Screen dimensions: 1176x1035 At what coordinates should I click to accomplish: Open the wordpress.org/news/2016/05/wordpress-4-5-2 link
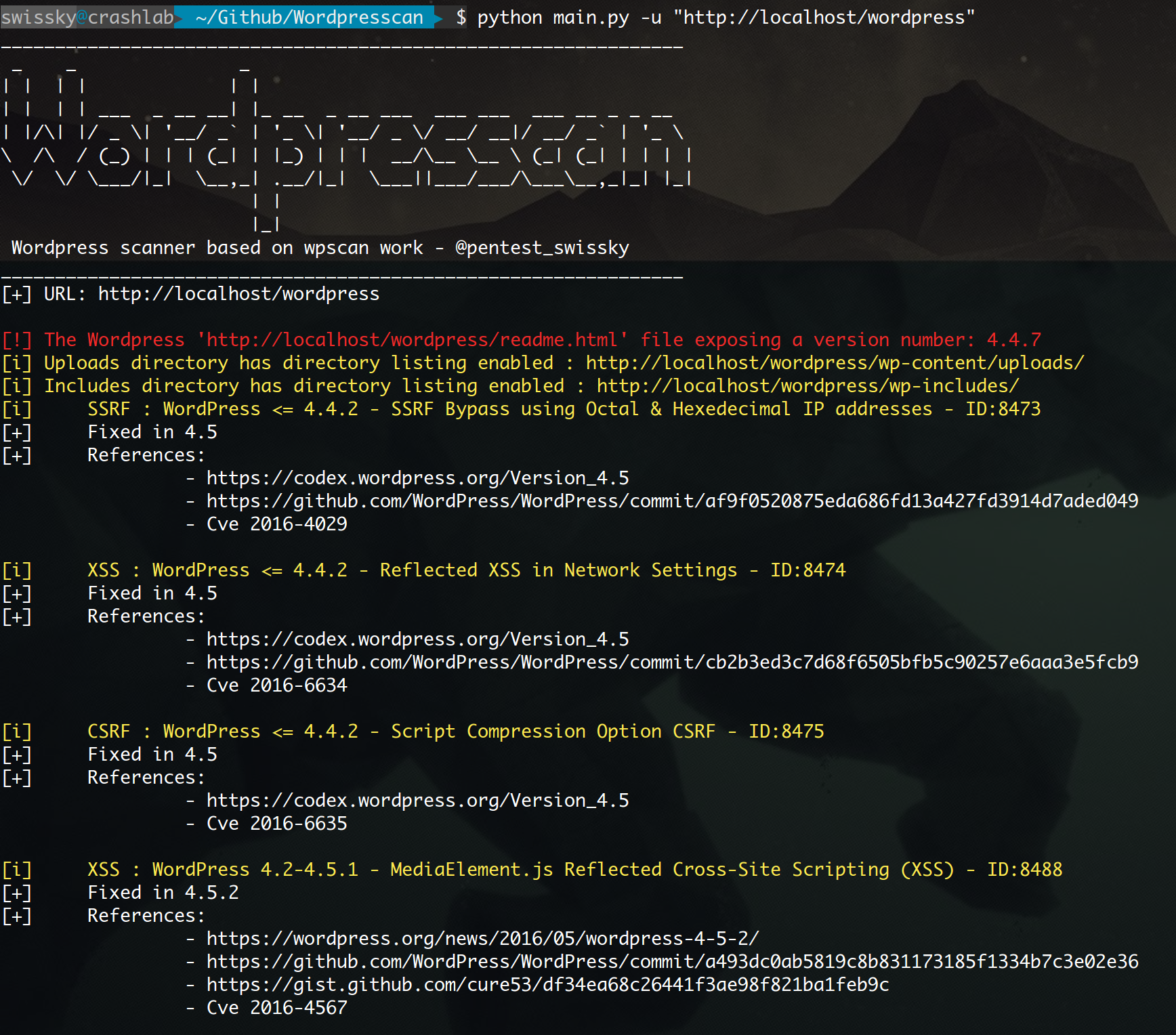click(482, 939)
